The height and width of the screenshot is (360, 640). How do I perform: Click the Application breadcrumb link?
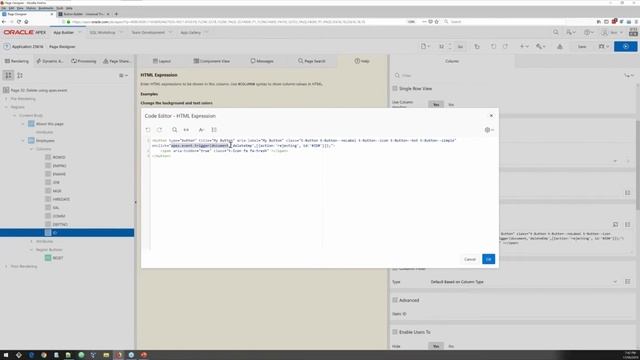tap(27, 47)
